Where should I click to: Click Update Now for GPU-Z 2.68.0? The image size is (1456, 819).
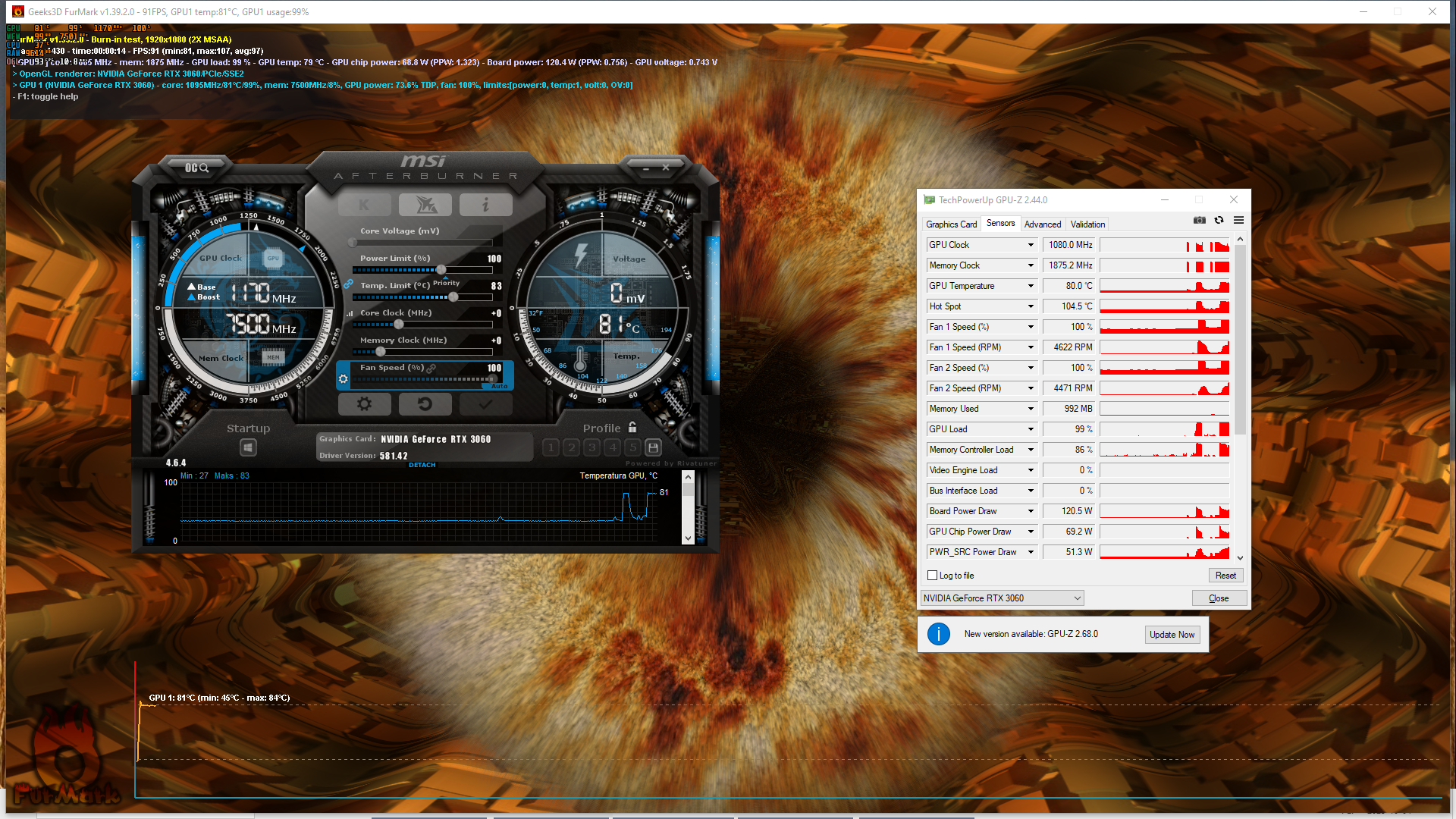coord(1172,635)
